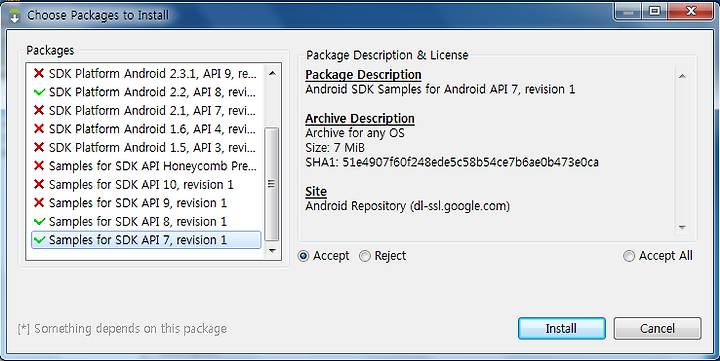
Task: Choose the Accept All radio option
Action: pyautogui.click(x=629, y=256)
